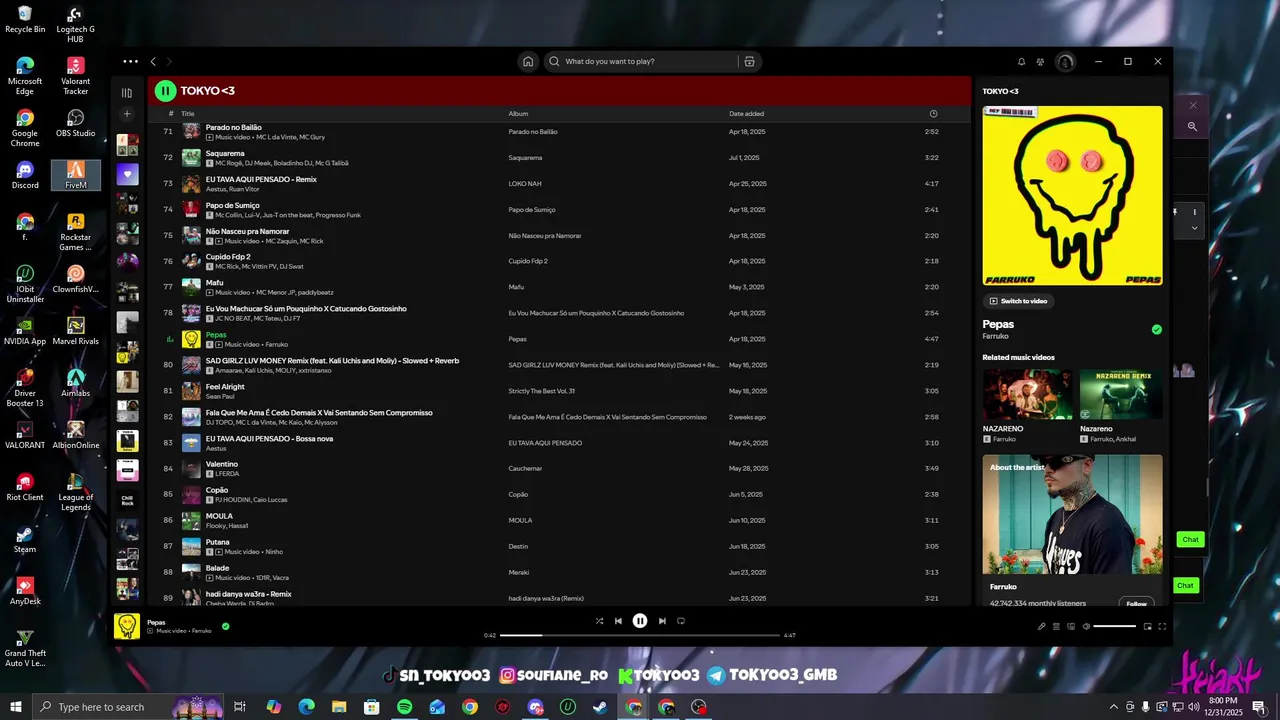This screenshot has height=720, width=1280.
Task: Click Windows Start button
Action: 16,707
